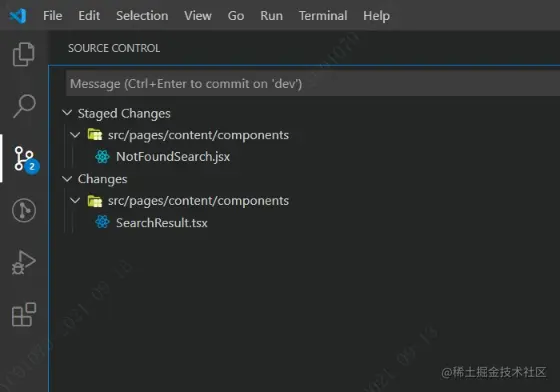Screen dimensions: 560x392
Task: Collapse the Staged Changes section
Action: coord(67,113)
